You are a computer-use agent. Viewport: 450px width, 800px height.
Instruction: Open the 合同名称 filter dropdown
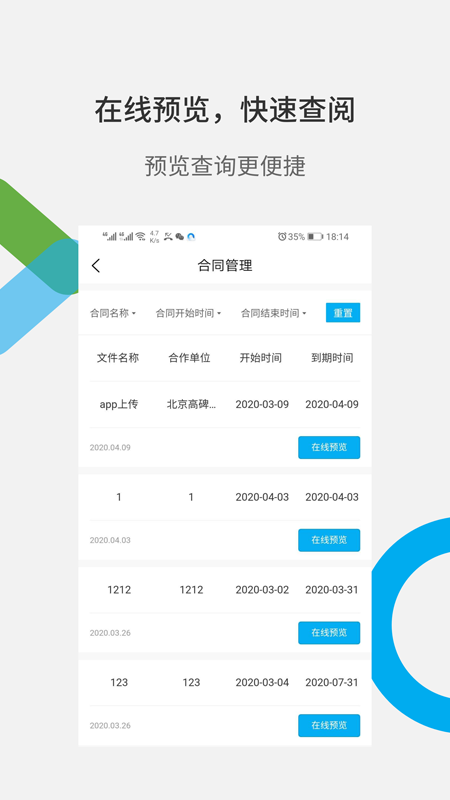pyautogui.click(x=113, y=313)
